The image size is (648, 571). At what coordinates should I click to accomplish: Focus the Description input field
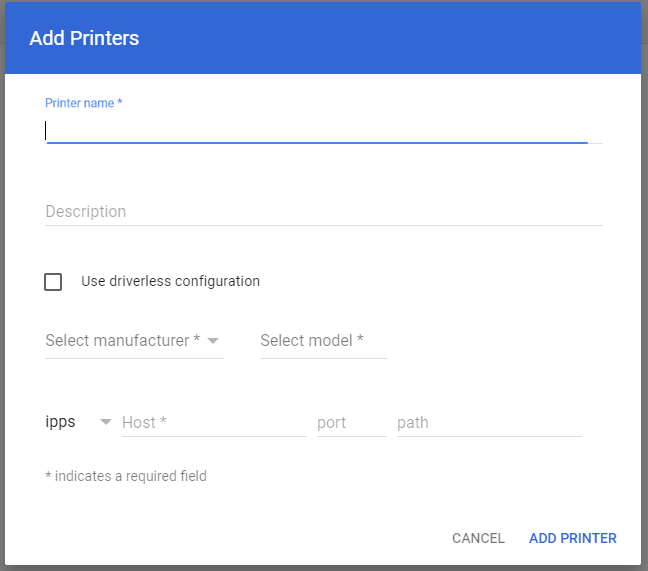coord(323,212)
